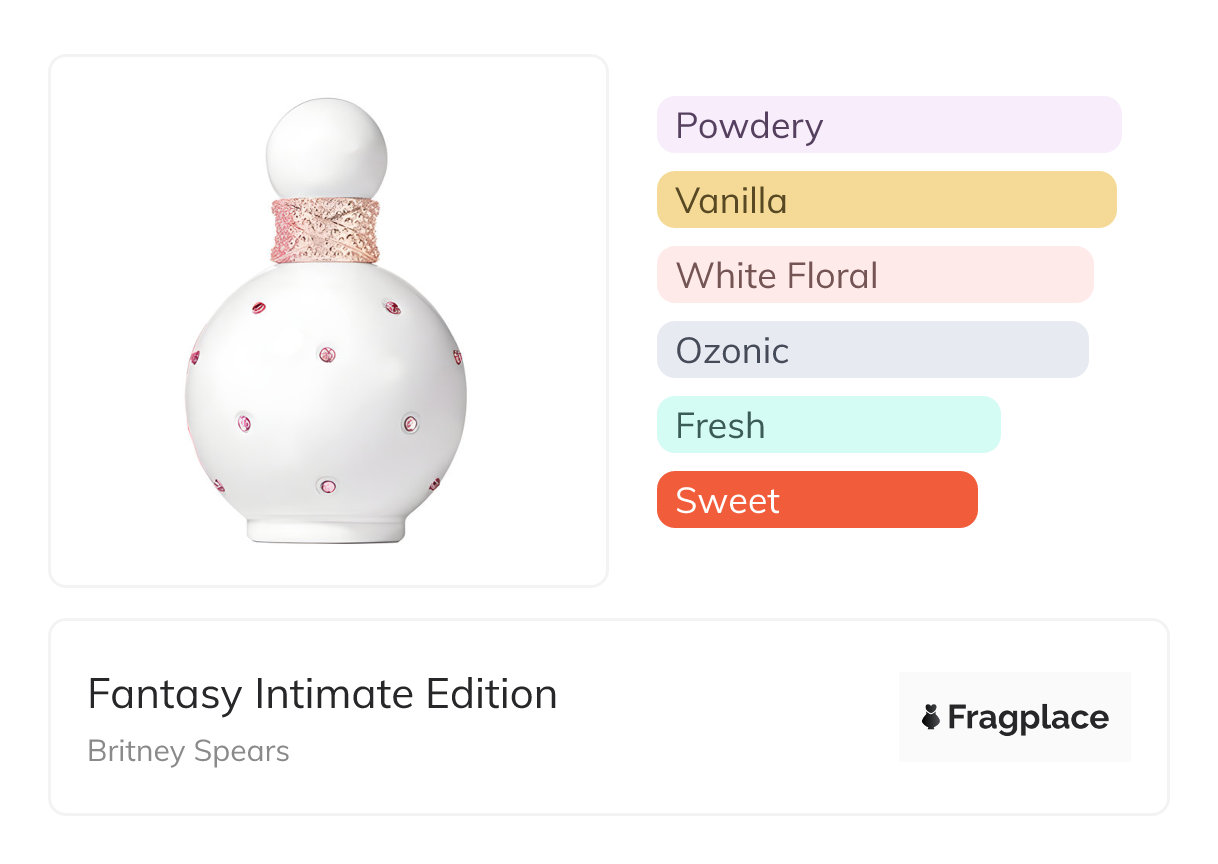Click the lower-left pink gem on bottle
The height and width of the screenshot is (864, 1218).
243,422
